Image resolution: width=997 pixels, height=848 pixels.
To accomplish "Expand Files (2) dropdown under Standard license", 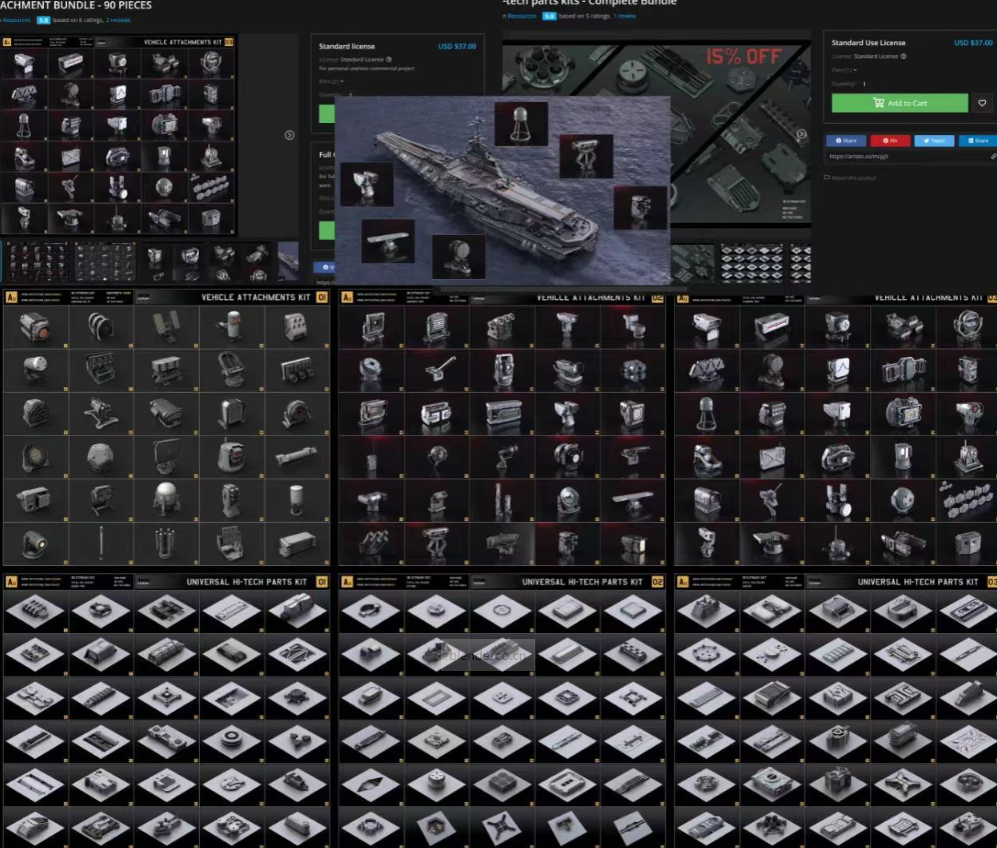I will (331, 81).
